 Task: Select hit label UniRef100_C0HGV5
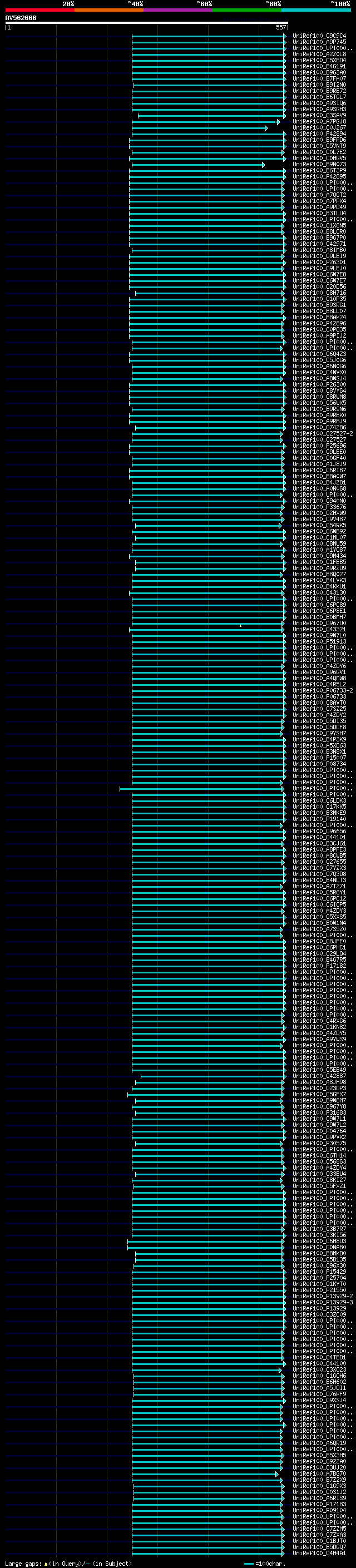pyautogui.click(x=319, y=159)
